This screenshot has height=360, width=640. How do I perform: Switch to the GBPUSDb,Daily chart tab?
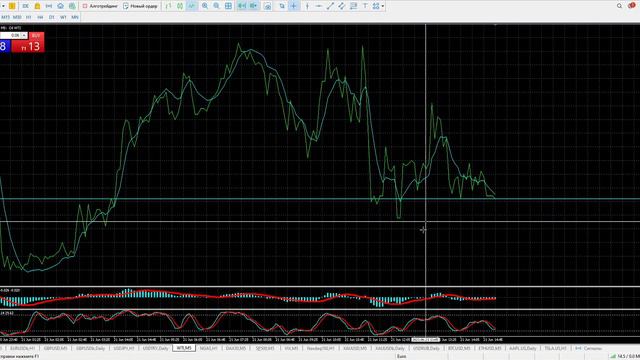[x=90, y=348]
